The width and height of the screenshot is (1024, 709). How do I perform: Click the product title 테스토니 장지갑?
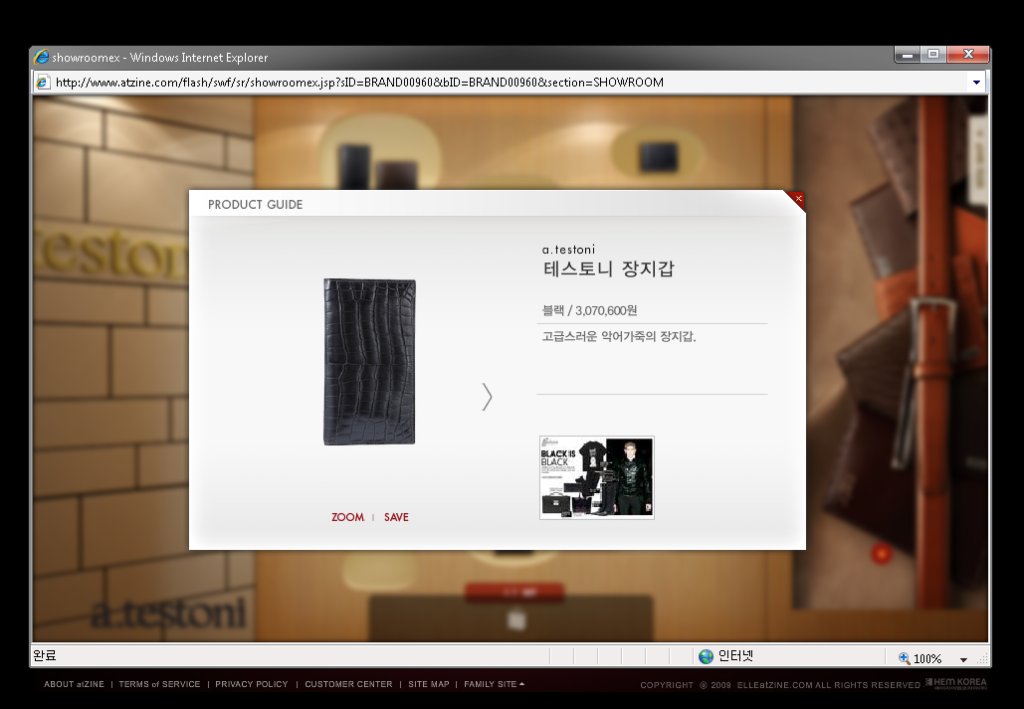coord(608,268)
